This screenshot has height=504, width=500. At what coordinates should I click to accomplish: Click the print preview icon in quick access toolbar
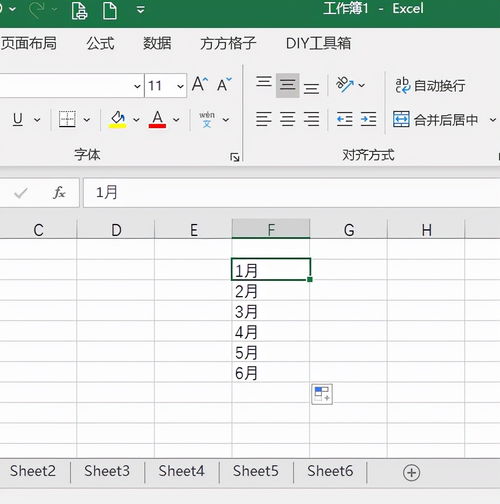click(79, 10)
